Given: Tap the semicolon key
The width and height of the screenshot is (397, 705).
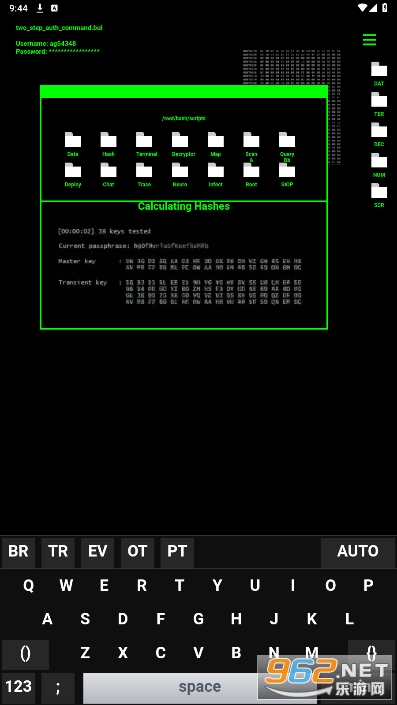Looking at the screenshot, I should coord(58,687).
